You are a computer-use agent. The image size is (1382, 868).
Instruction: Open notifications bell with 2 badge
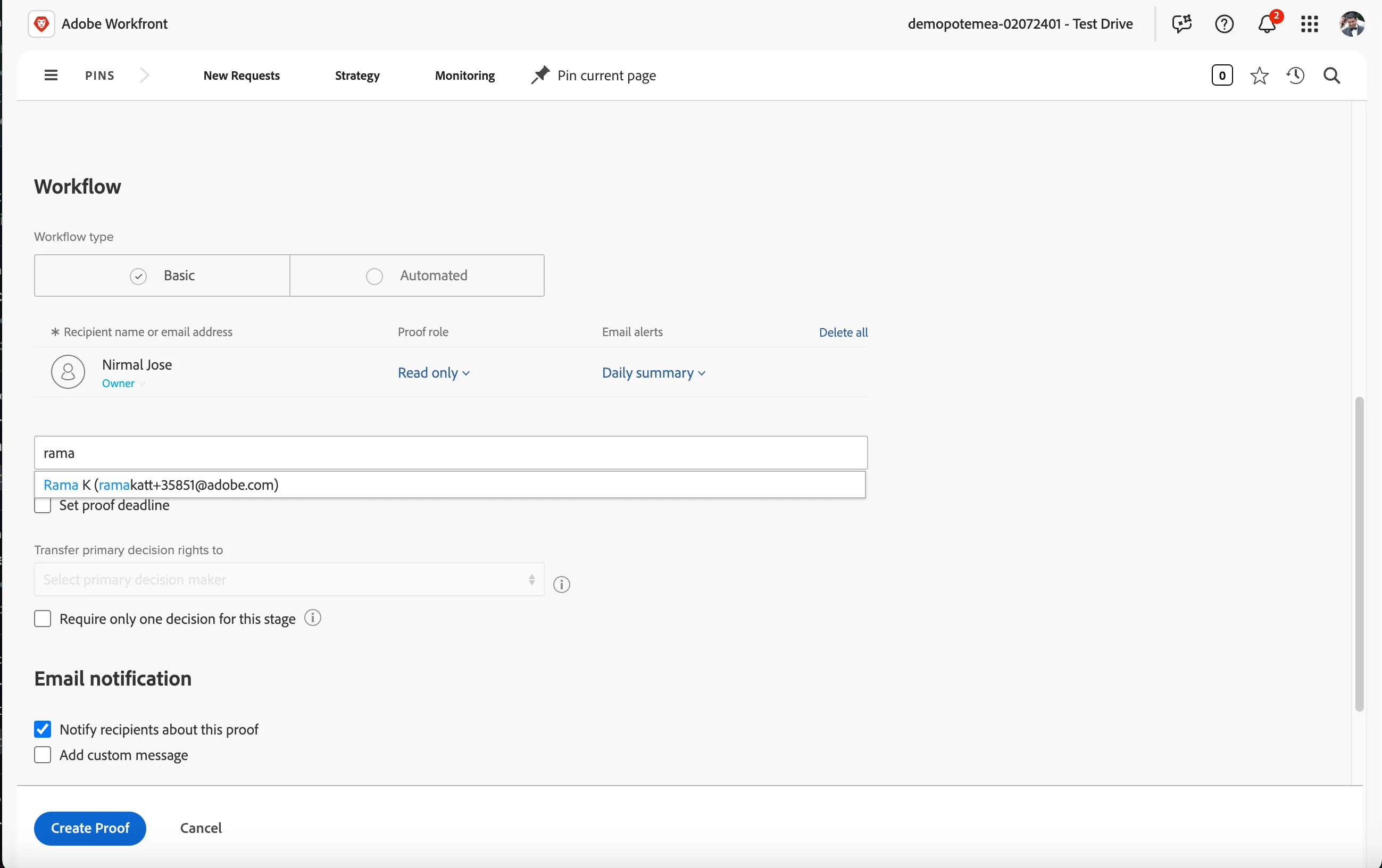(x=1268, y=23)
